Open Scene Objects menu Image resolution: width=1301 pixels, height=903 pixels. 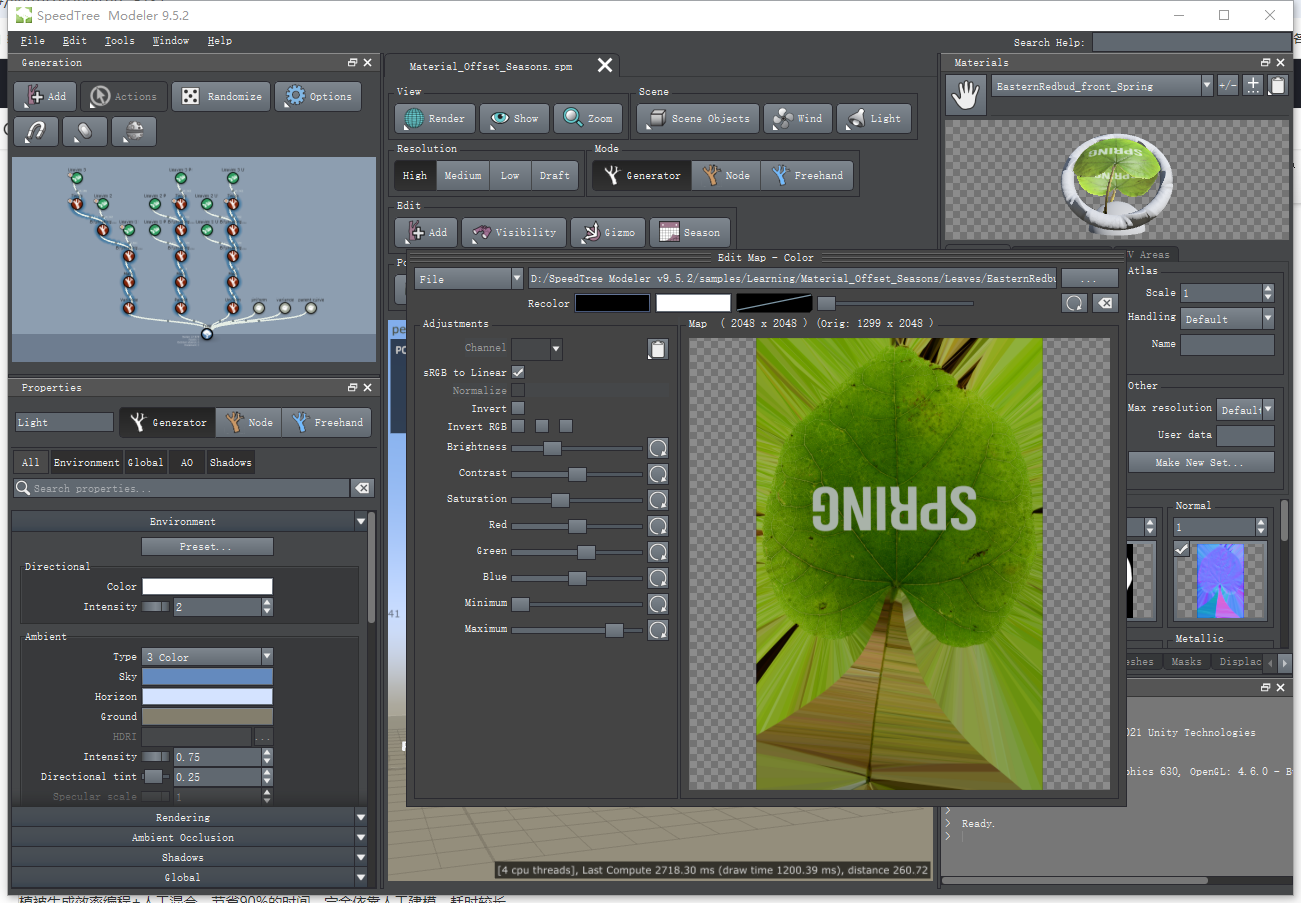[x=698, y=118]
